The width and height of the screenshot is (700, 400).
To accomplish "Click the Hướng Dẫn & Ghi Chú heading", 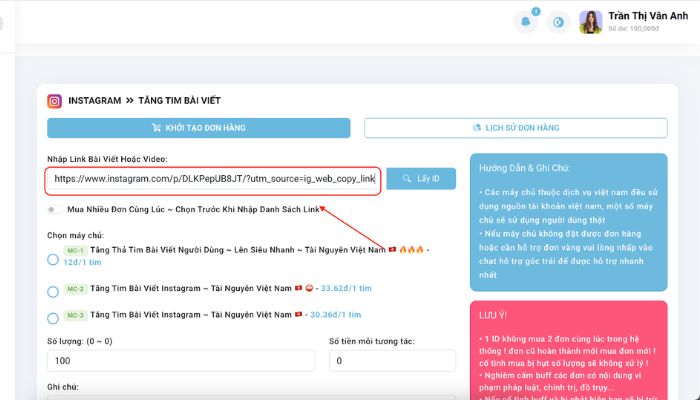I will pos(524,168).
